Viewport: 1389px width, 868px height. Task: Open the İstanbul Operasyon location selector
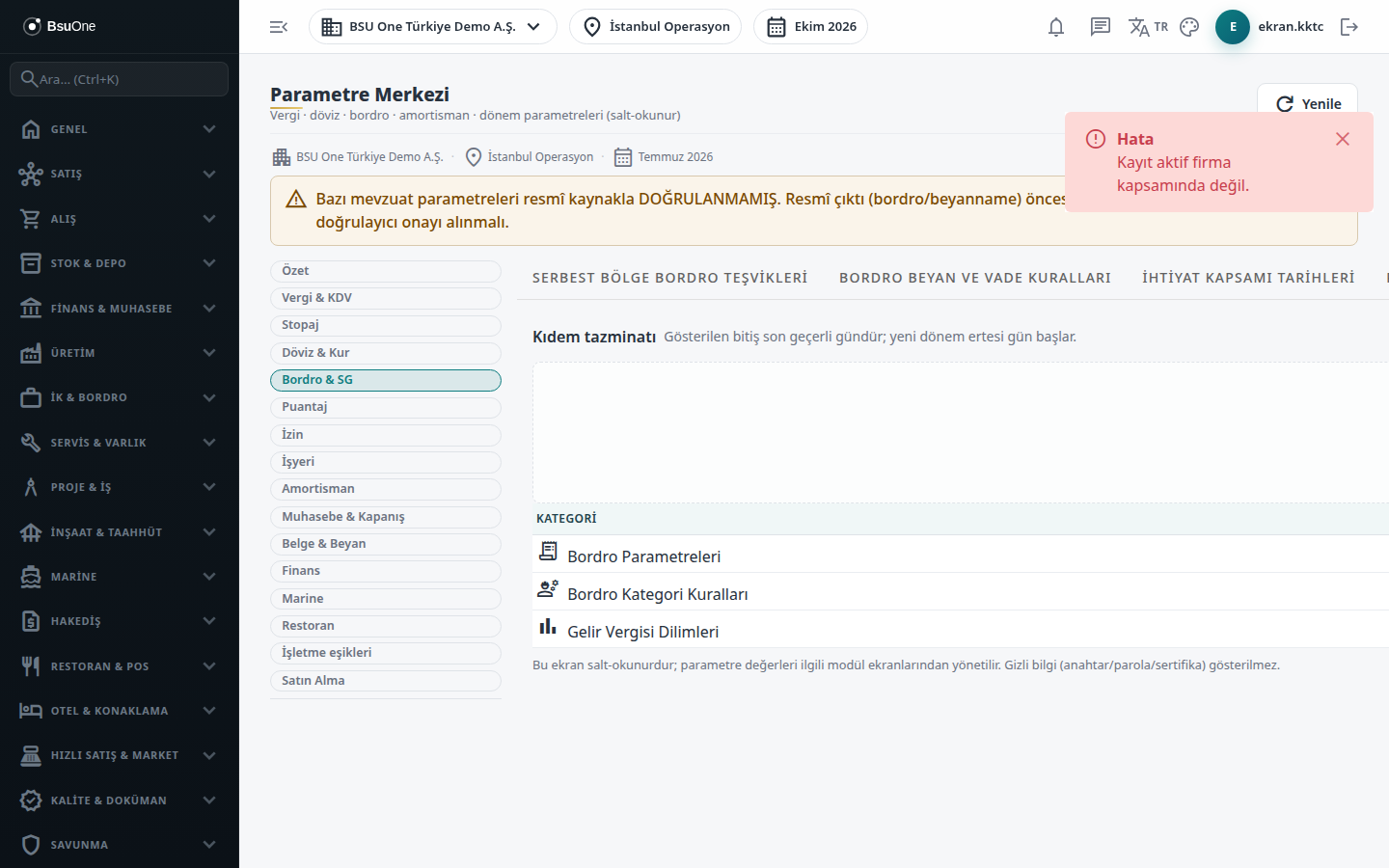(655, 27)
